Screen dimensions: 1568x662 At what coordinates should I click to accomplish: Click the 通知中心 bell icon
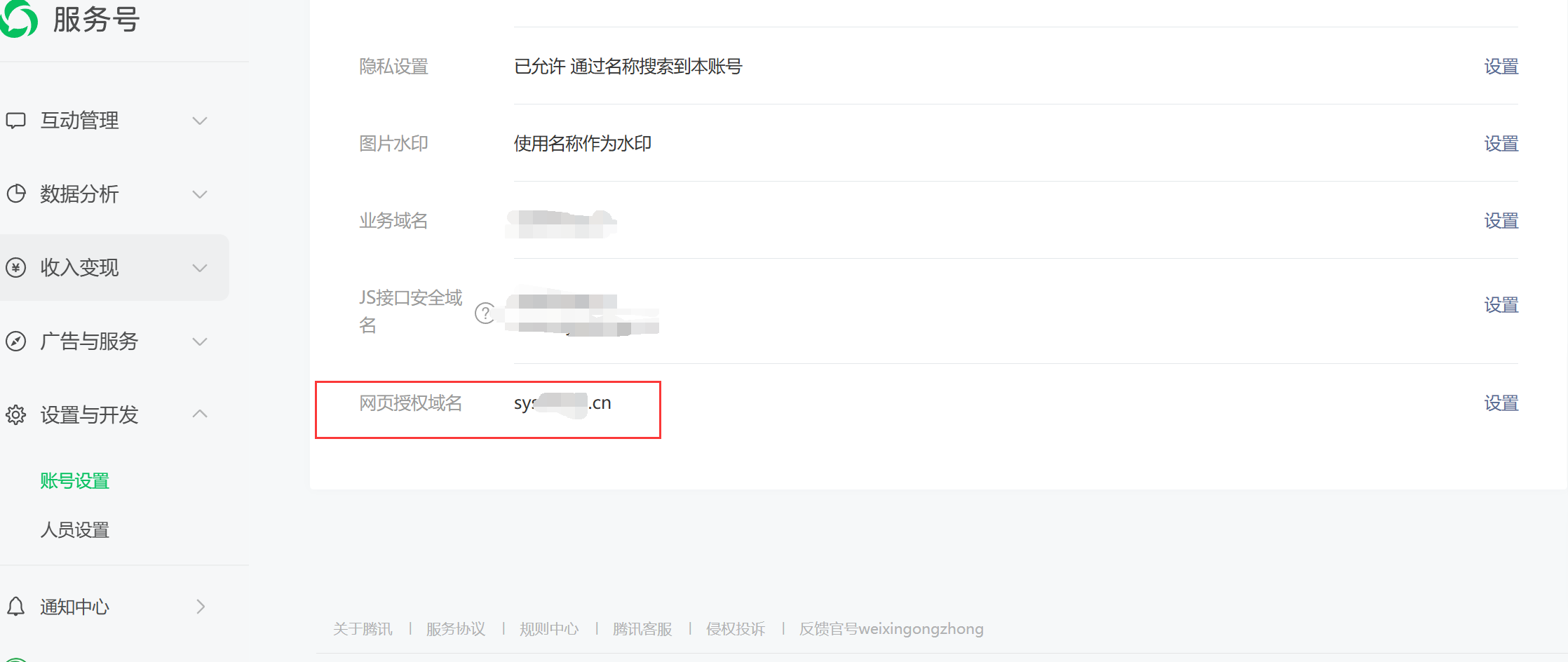click(x=16, y=607)
